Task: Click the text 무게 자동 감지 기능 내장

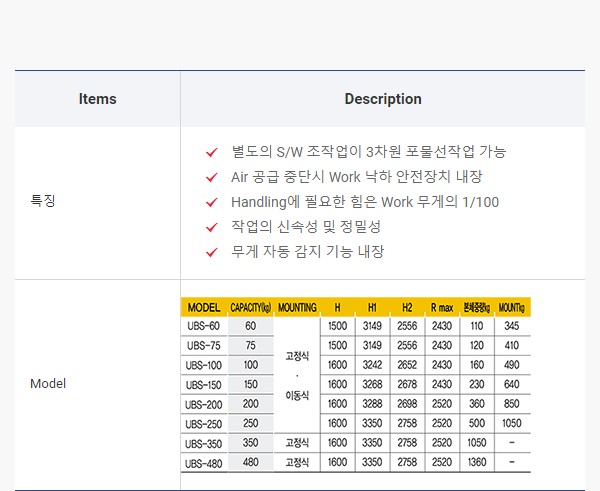Action: [307, 252]
